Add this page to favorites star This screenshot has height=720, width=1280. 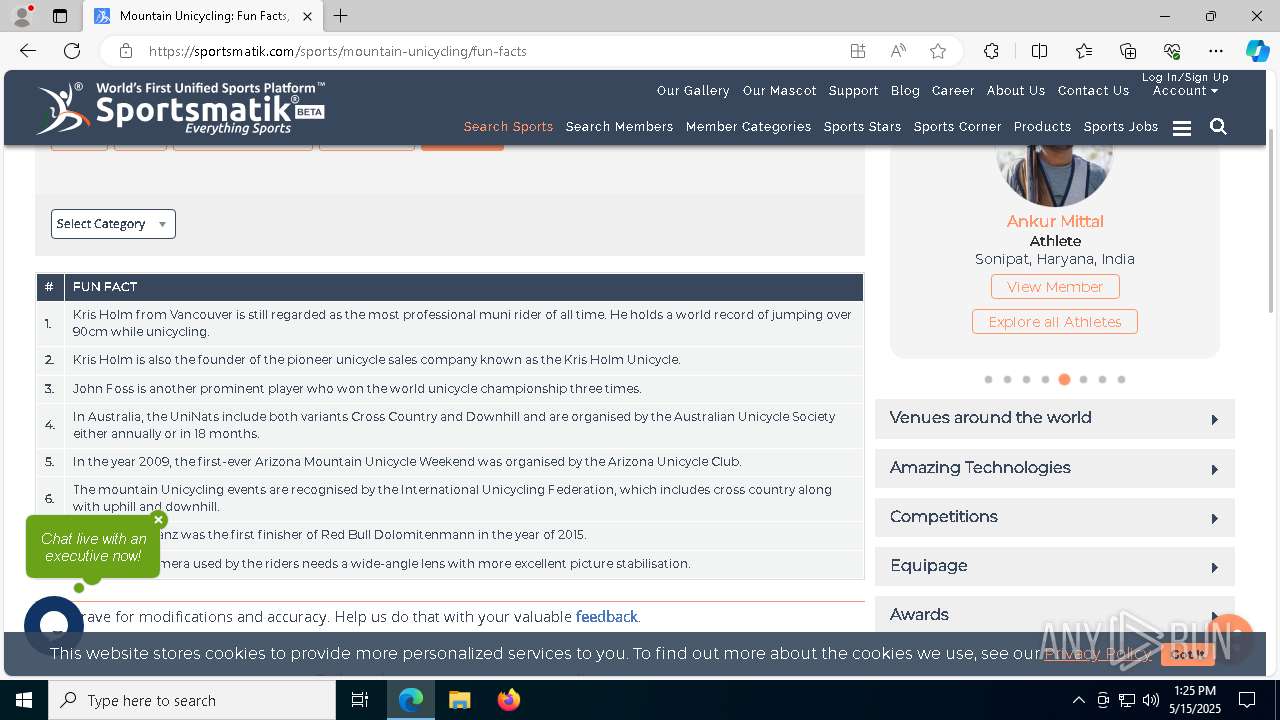(x=938, y=51)
